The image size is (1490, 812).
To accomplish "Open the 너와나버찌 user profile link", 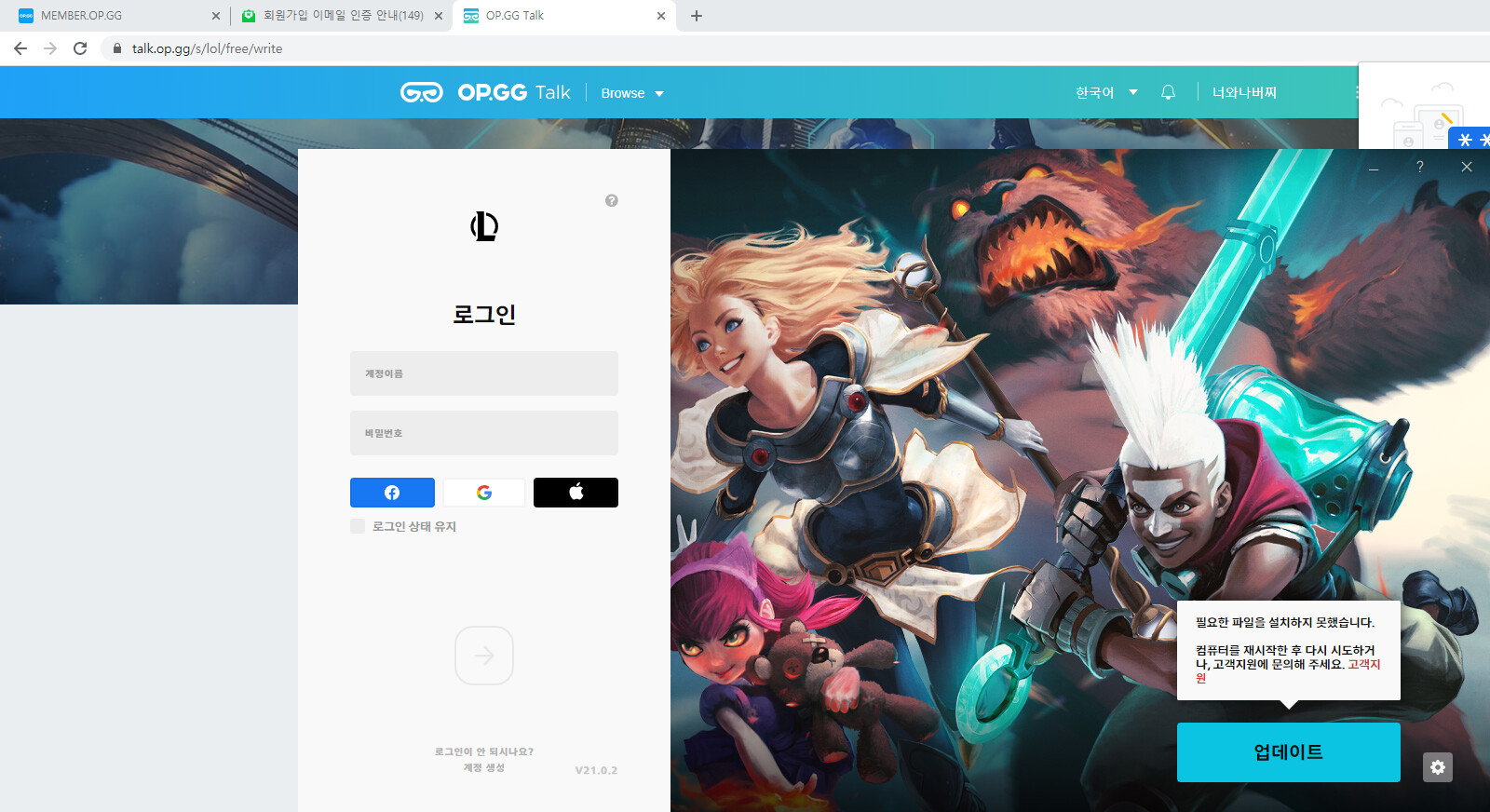I will coord(1244,92).
